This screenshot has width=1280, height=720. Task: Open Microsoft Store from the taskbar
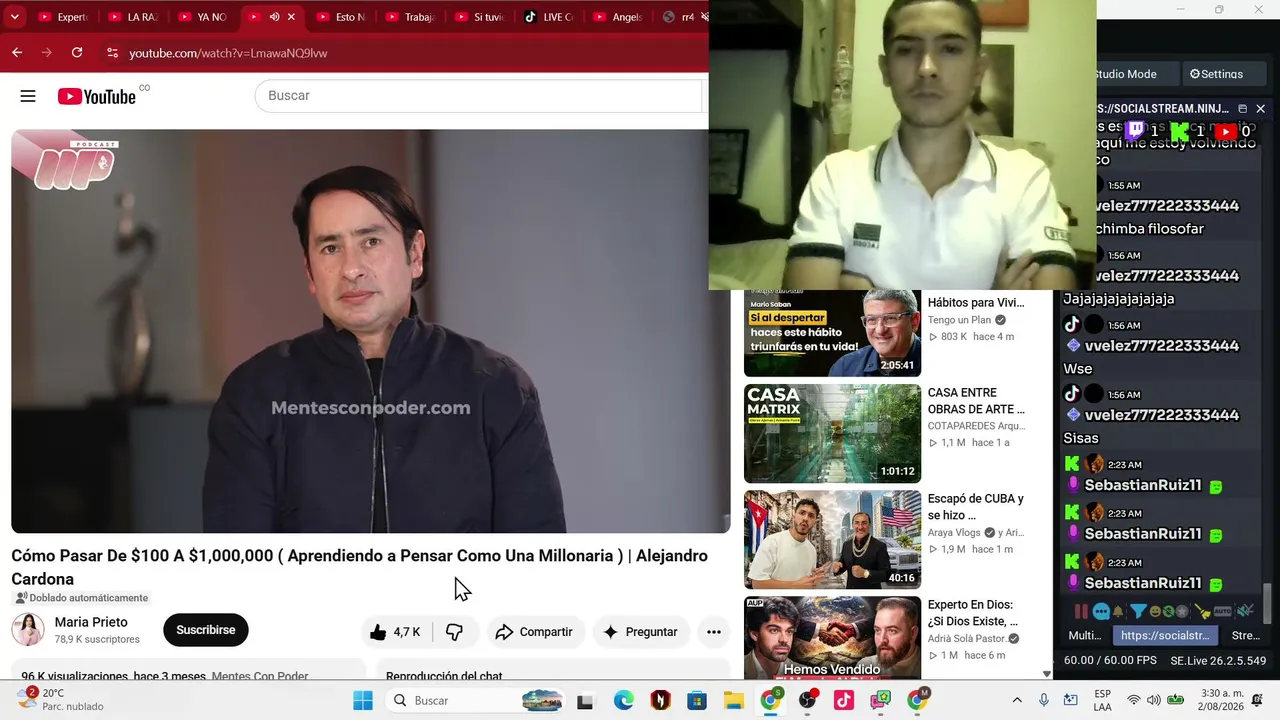point(697,700)
